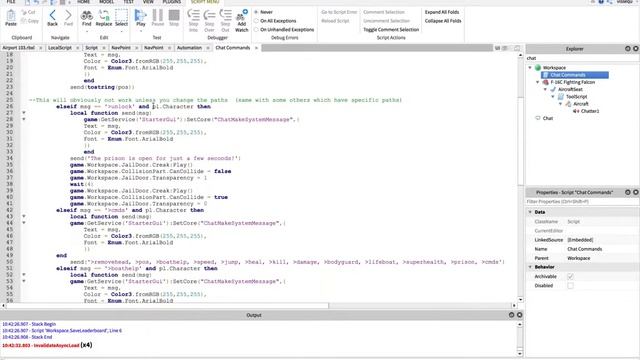Start the Play test
This screenshot has height=360, width=640.
(x=141, y=18)
